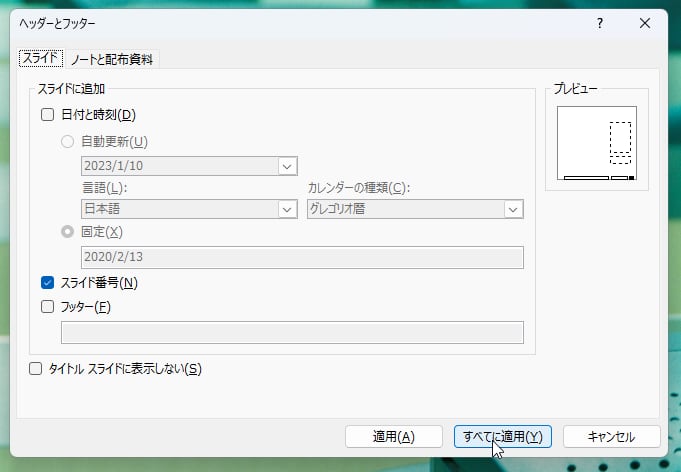The height and width of the screenshot is (472, 681).
Task: Select the 固定 radio button
Action: pyautogui.click(x=67, y=232)
